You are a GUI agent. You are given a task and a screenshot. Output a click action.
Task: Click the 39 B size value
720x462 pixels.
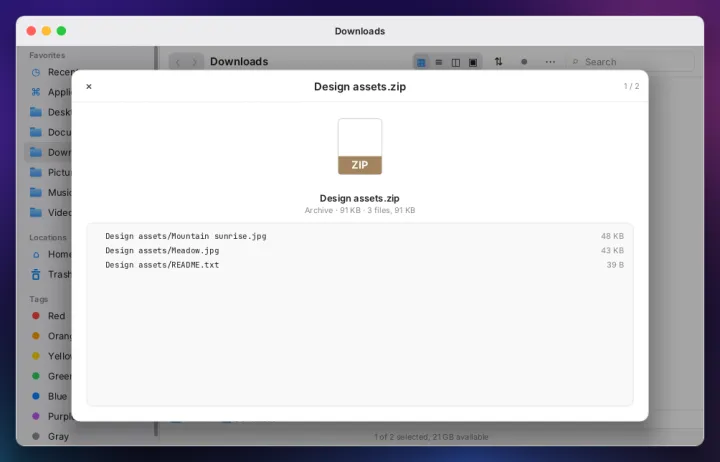click(615, 265)
